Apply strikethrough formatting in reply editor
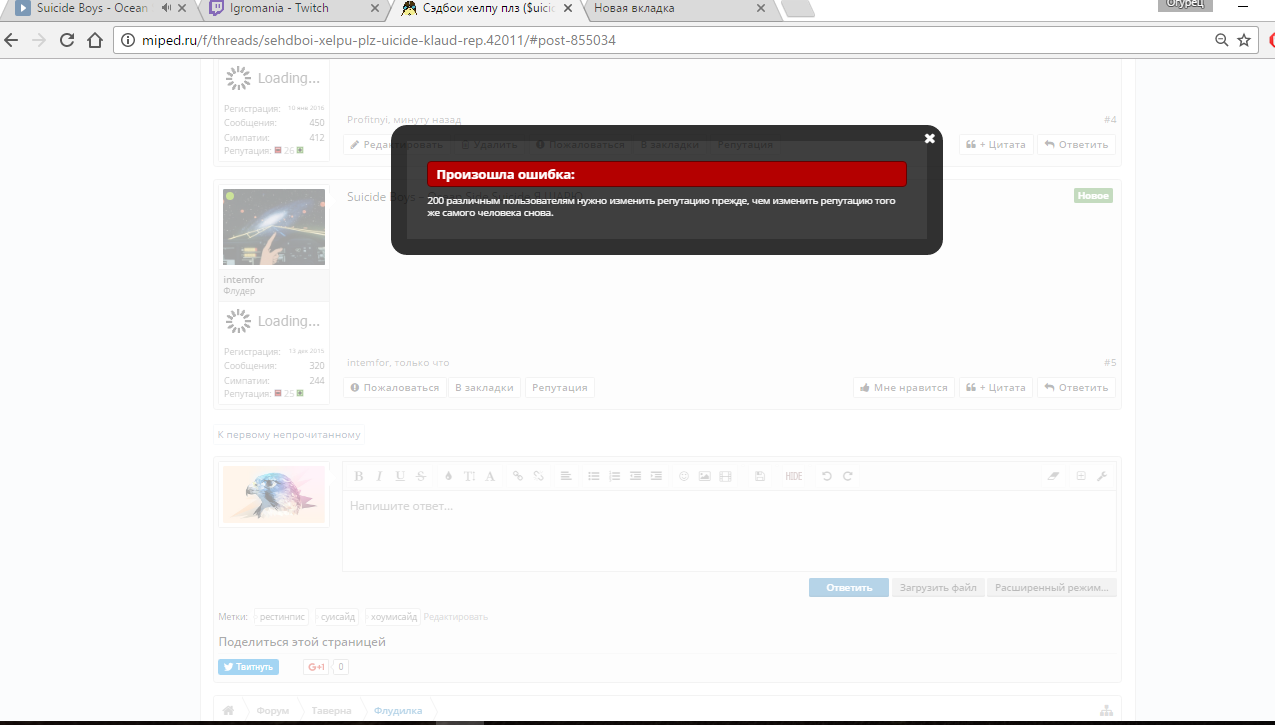The height and width of the screenshot is (725, 1275). tap(421, 476)
